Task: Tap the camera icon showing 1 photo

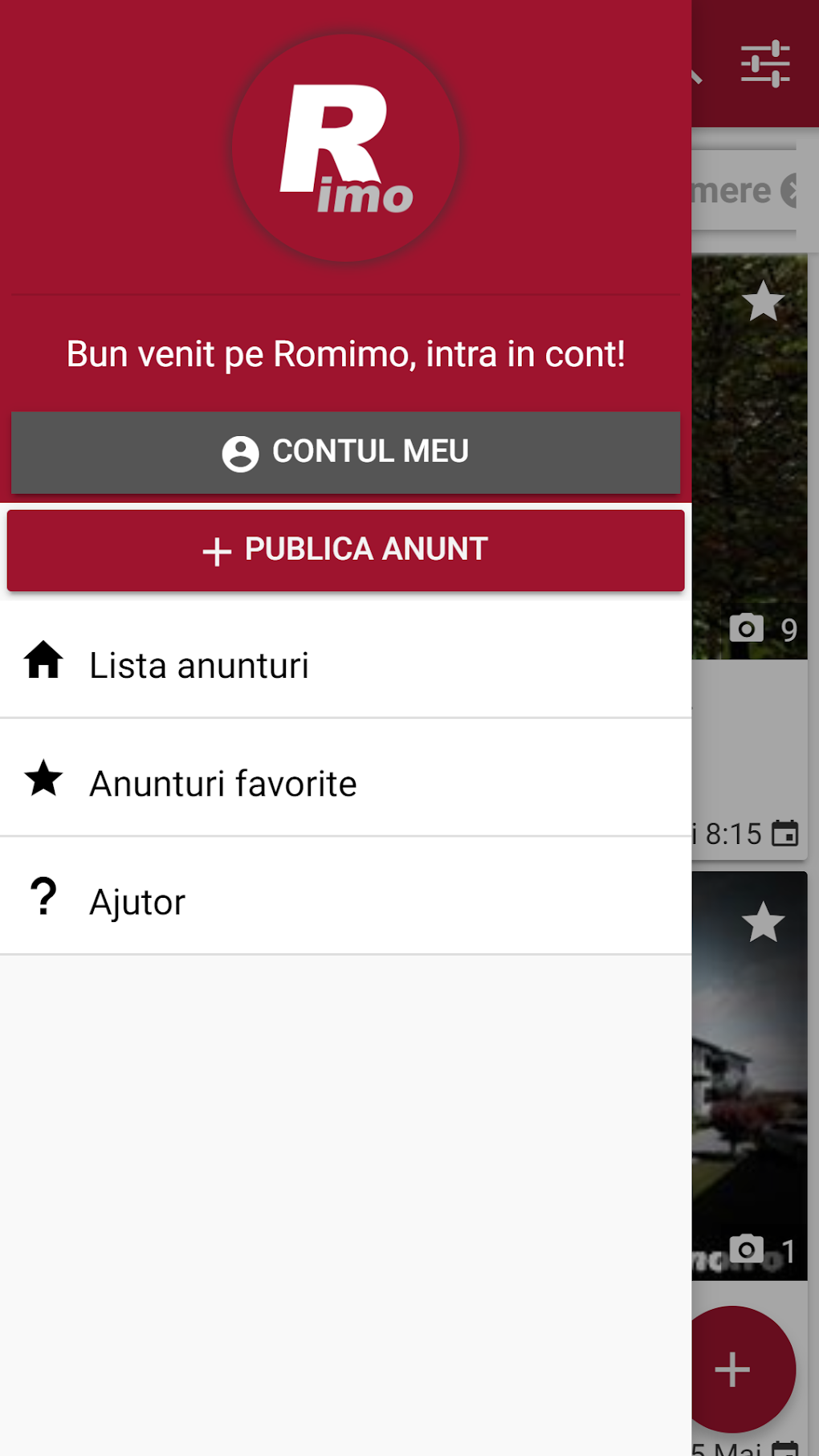Action: [x=747, y=1249]
